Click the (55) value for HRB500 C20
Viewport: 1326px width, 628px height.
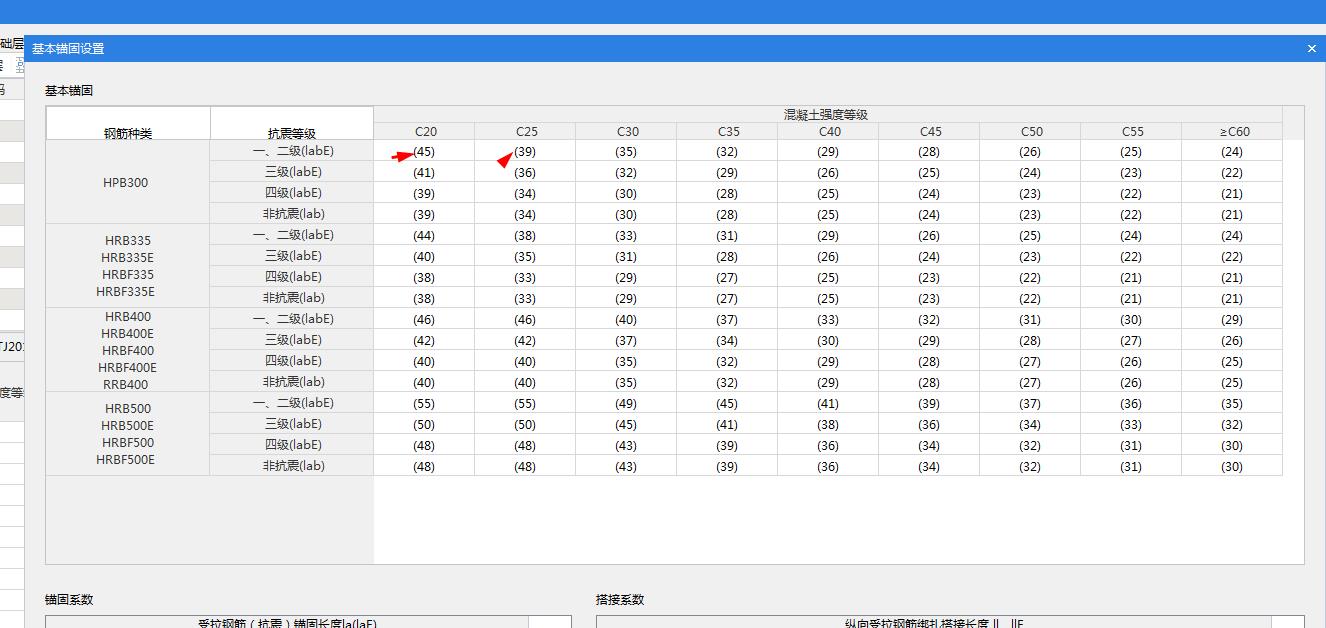point(425,403)
